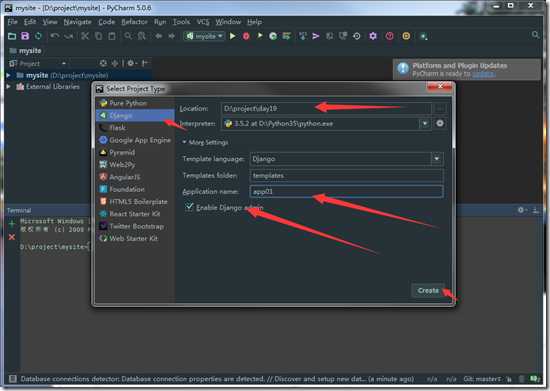550x391 pixels.
Task: Close terminal session with red X
Action: tap(12, 237)
